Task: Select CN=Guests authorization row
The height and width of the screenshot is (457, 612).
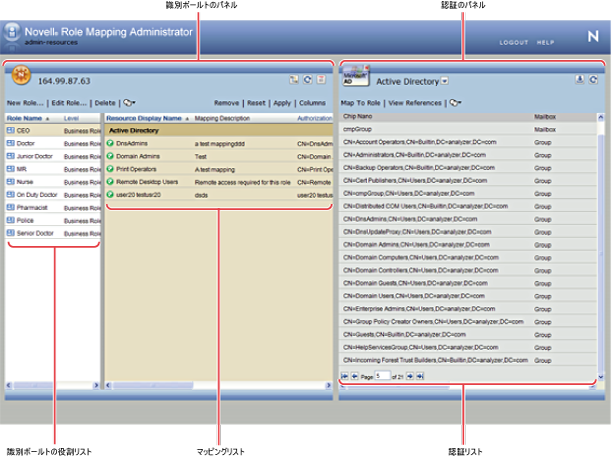Action: 468,334
